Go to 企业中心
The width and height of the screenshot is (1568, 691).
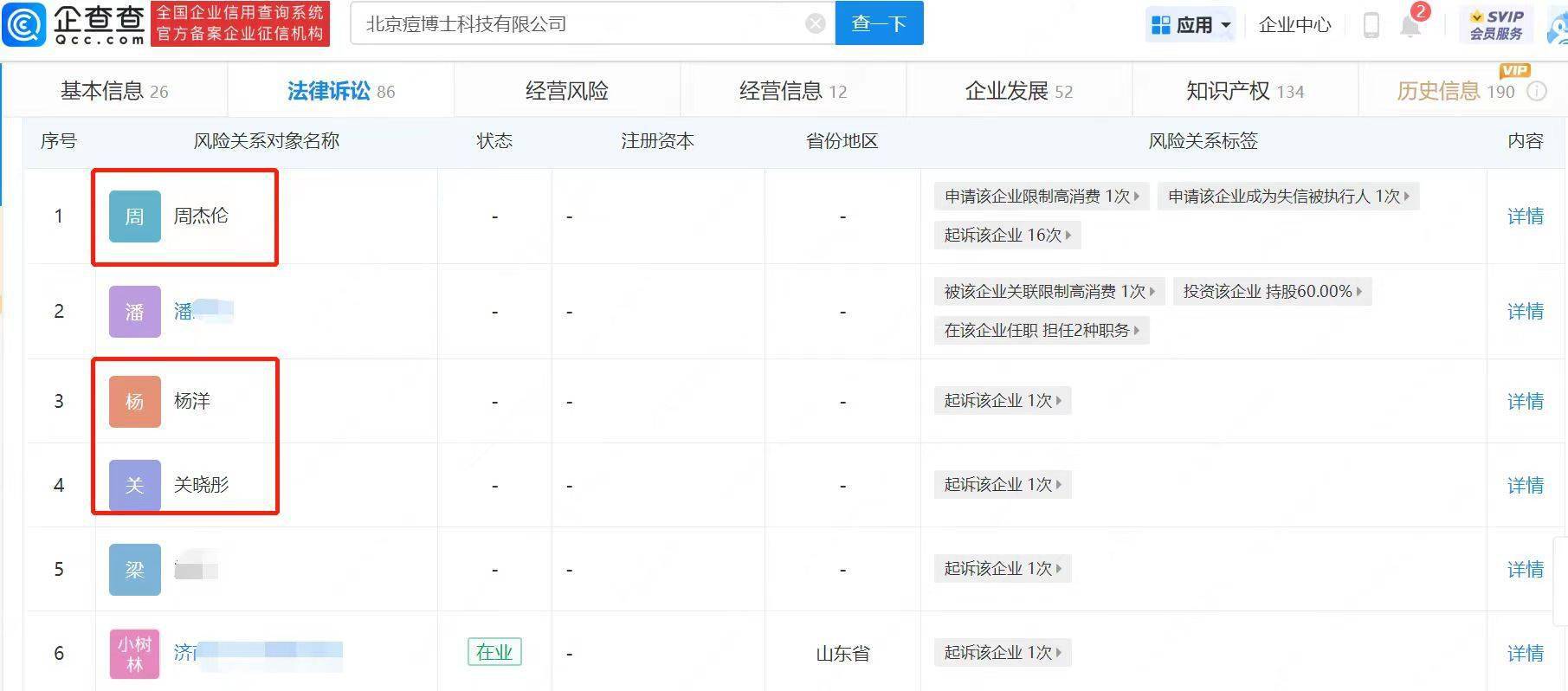coord(1294,25)
